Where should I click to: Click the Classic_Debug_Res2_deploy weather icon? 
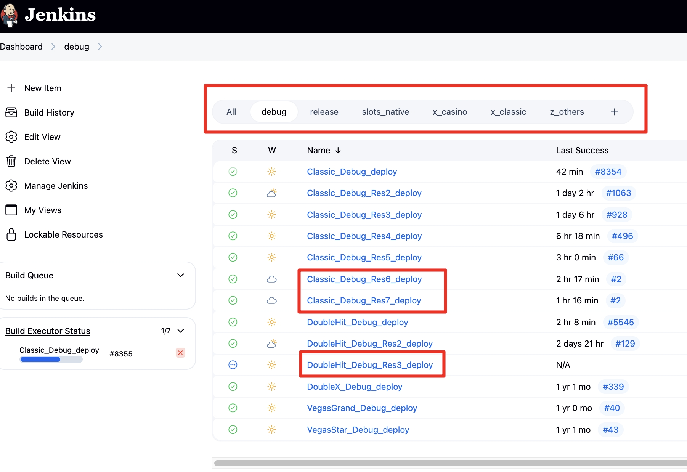pos(271,193)
